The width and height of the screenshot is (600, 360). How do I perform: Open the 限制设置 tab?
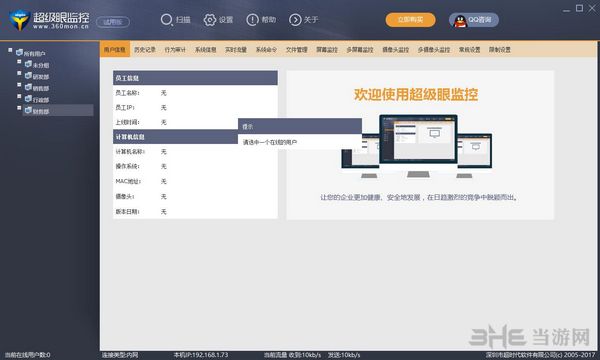(x=499, y=50)
